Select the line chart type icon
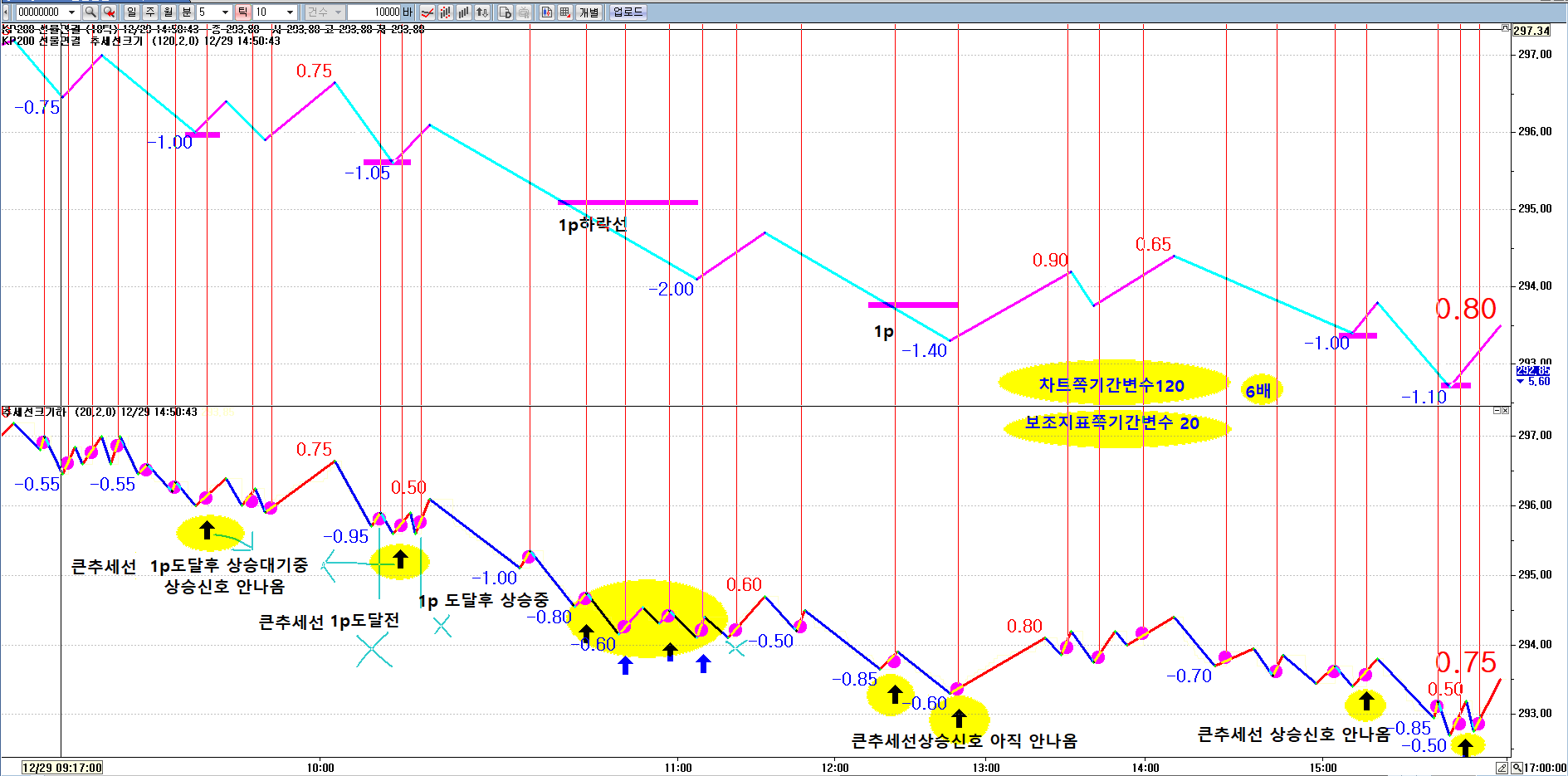The image size is (1568, 776). point(427,12)
